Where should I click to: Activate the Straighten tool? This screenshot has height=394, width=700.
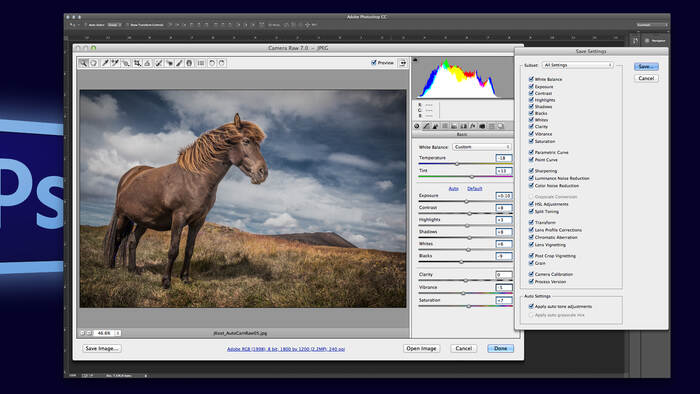click(147, 63)
